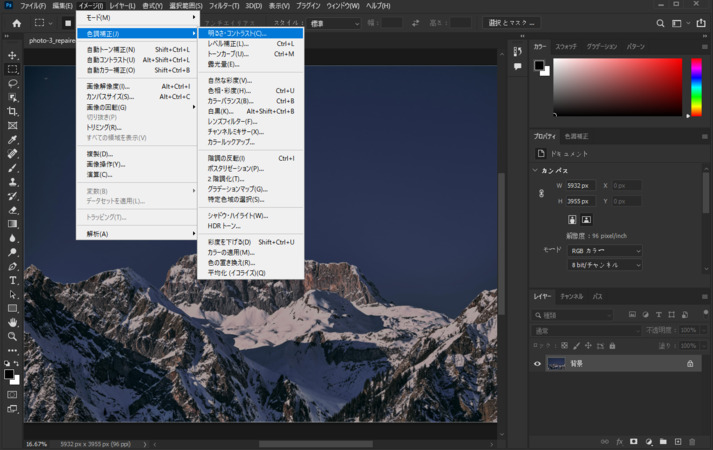This screenshot has width=713, height=450.
Task: Activate the Zoom tool
Action: tap(12, 336)
